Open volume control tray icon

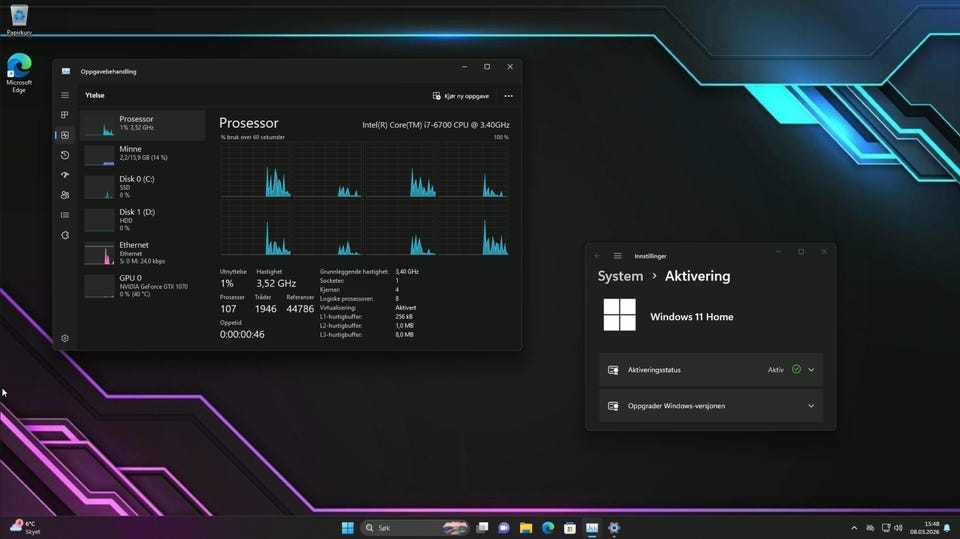coord(898,528)
